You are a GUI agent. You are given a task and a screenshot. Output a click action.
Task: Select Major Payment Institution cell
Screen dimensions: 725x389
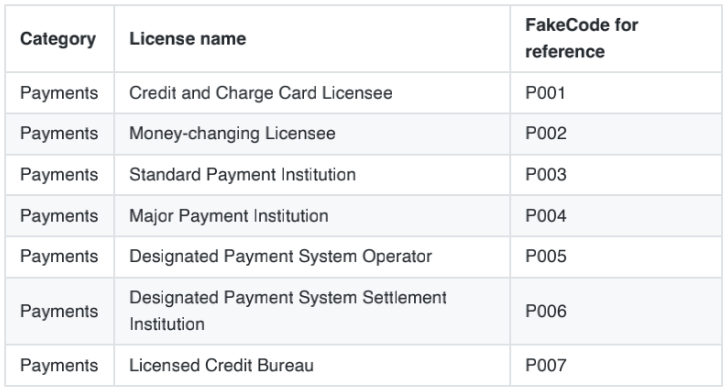click(x=312, y=216)
